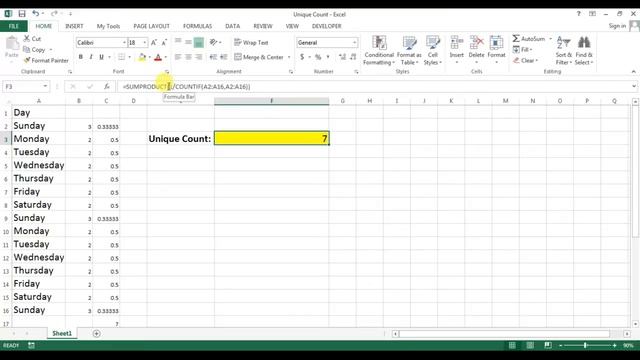The image size is (640, 360).
Task: Open the General number format dropdown
Action: pos(354,42)
